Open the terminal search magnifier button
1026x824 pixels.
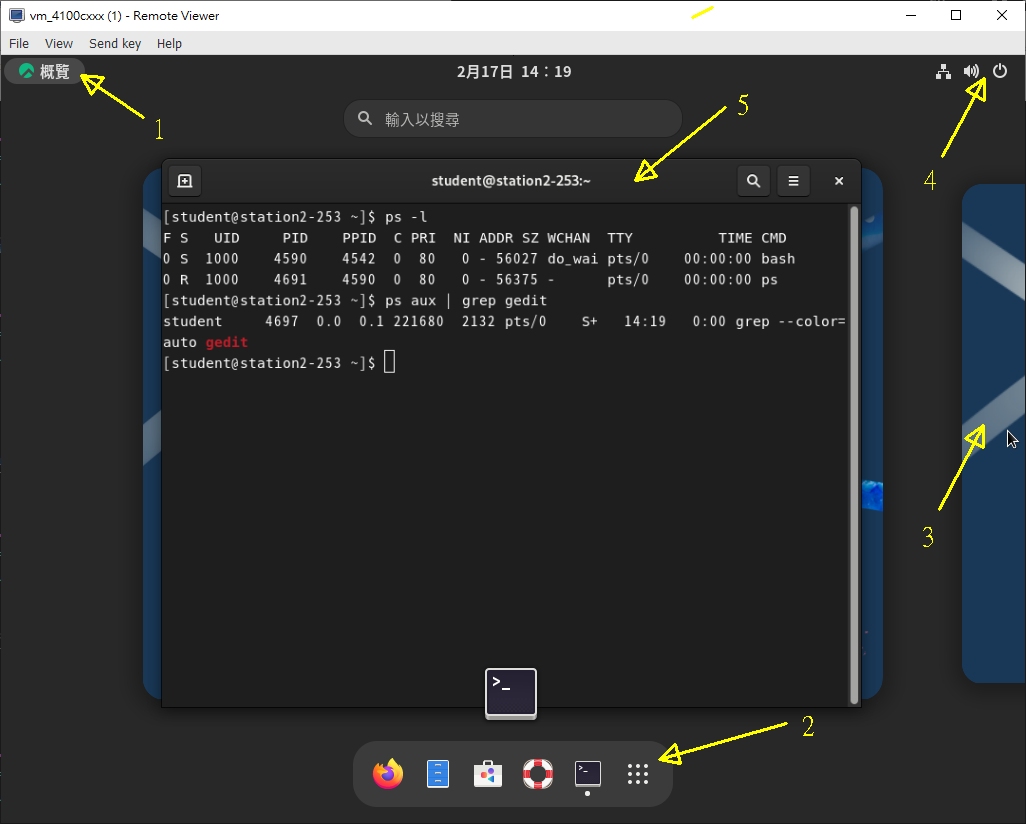754,181
